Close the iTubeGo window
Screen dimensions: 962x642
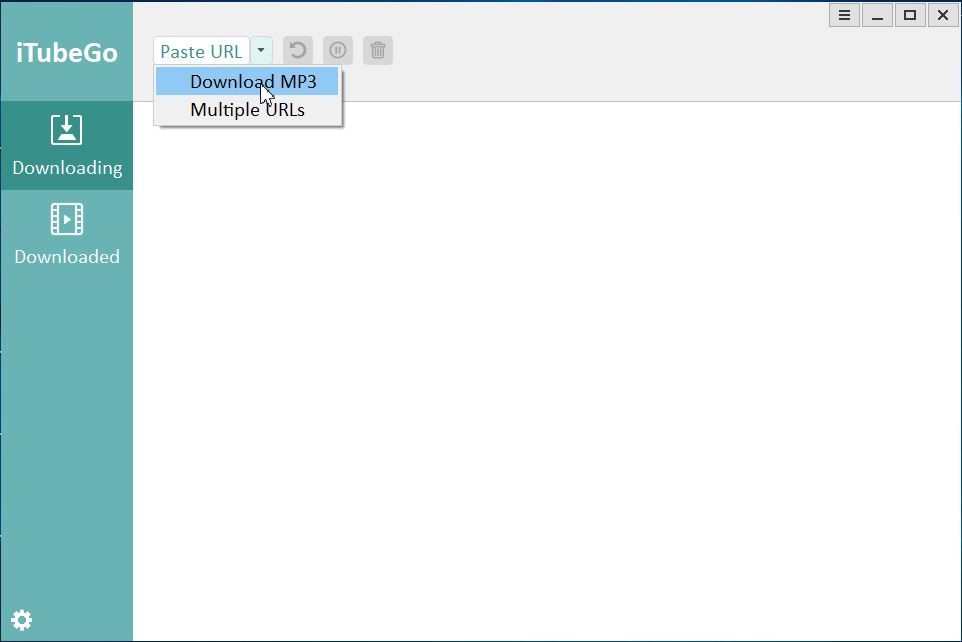[x=943, y=15]
